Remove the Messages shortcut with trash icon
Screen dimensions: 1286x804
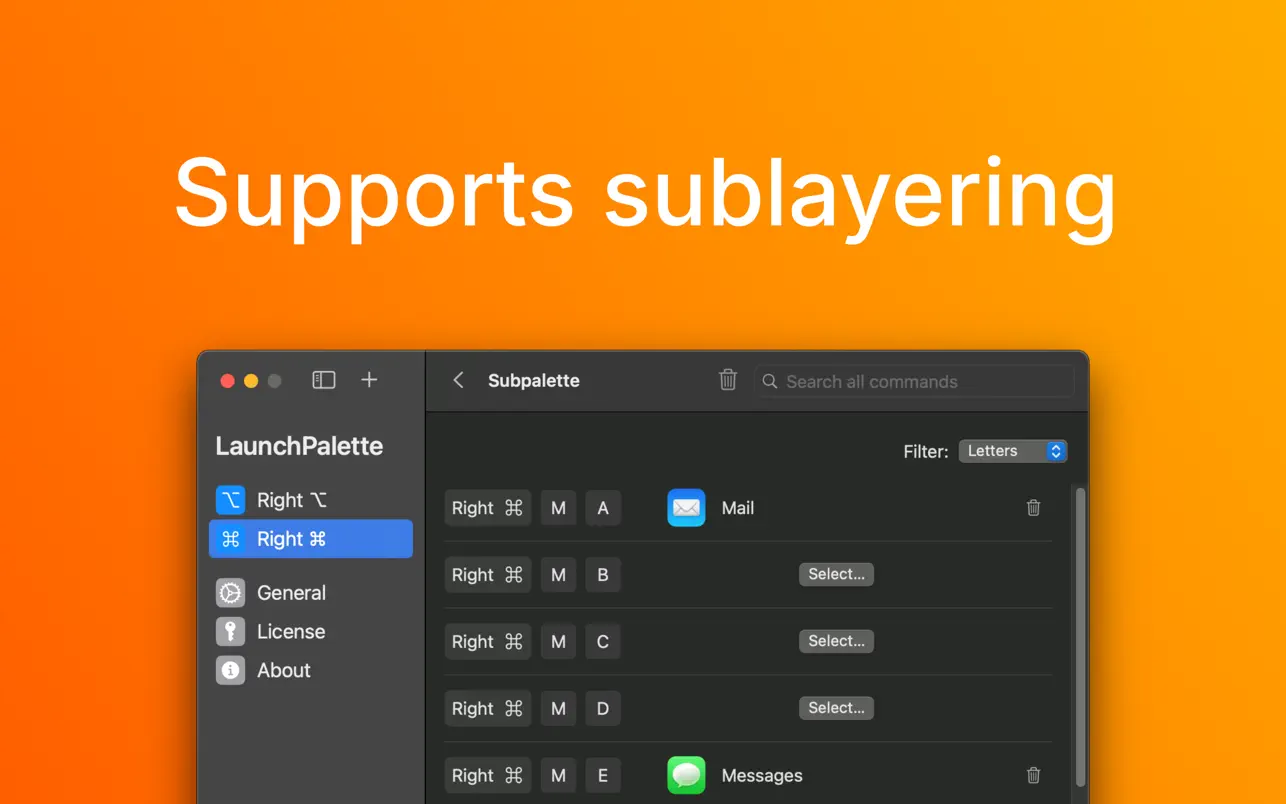point(1033,775)
